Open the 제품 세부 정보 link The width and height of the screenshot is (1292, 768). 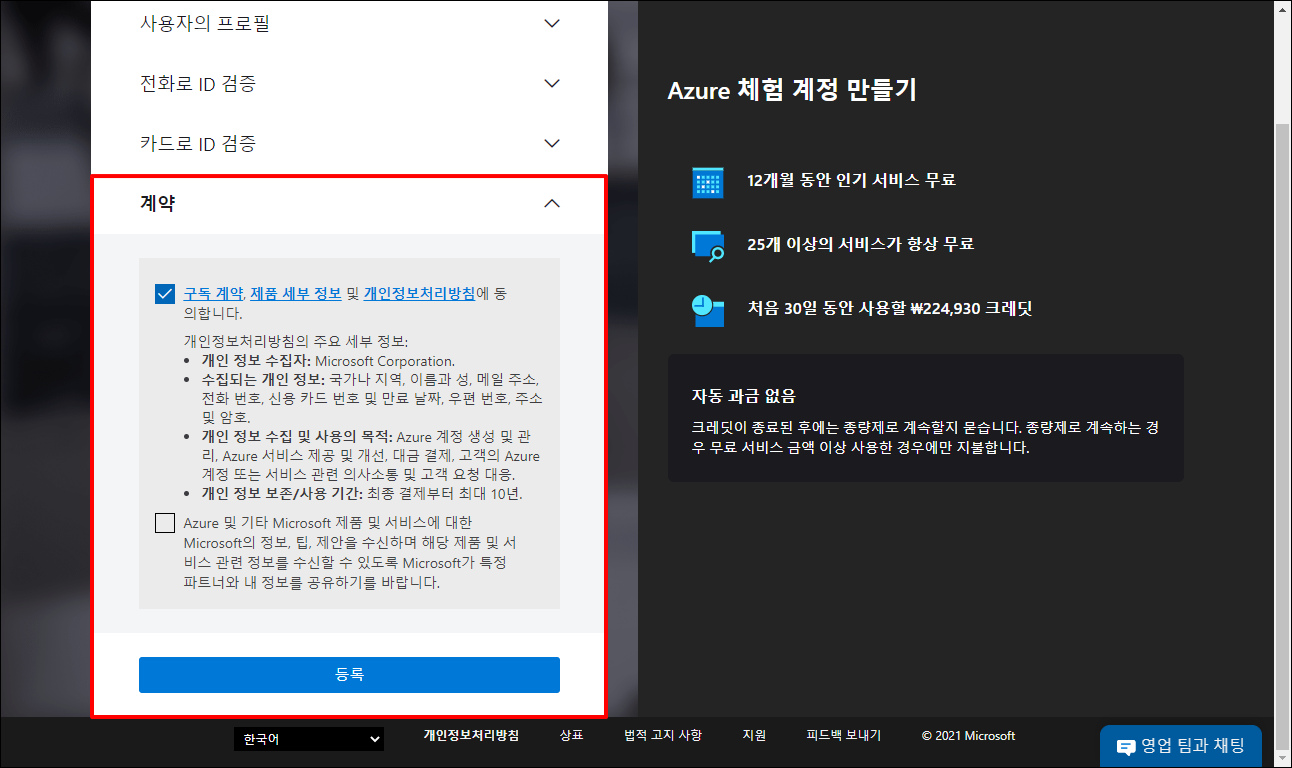coord(295,294)
